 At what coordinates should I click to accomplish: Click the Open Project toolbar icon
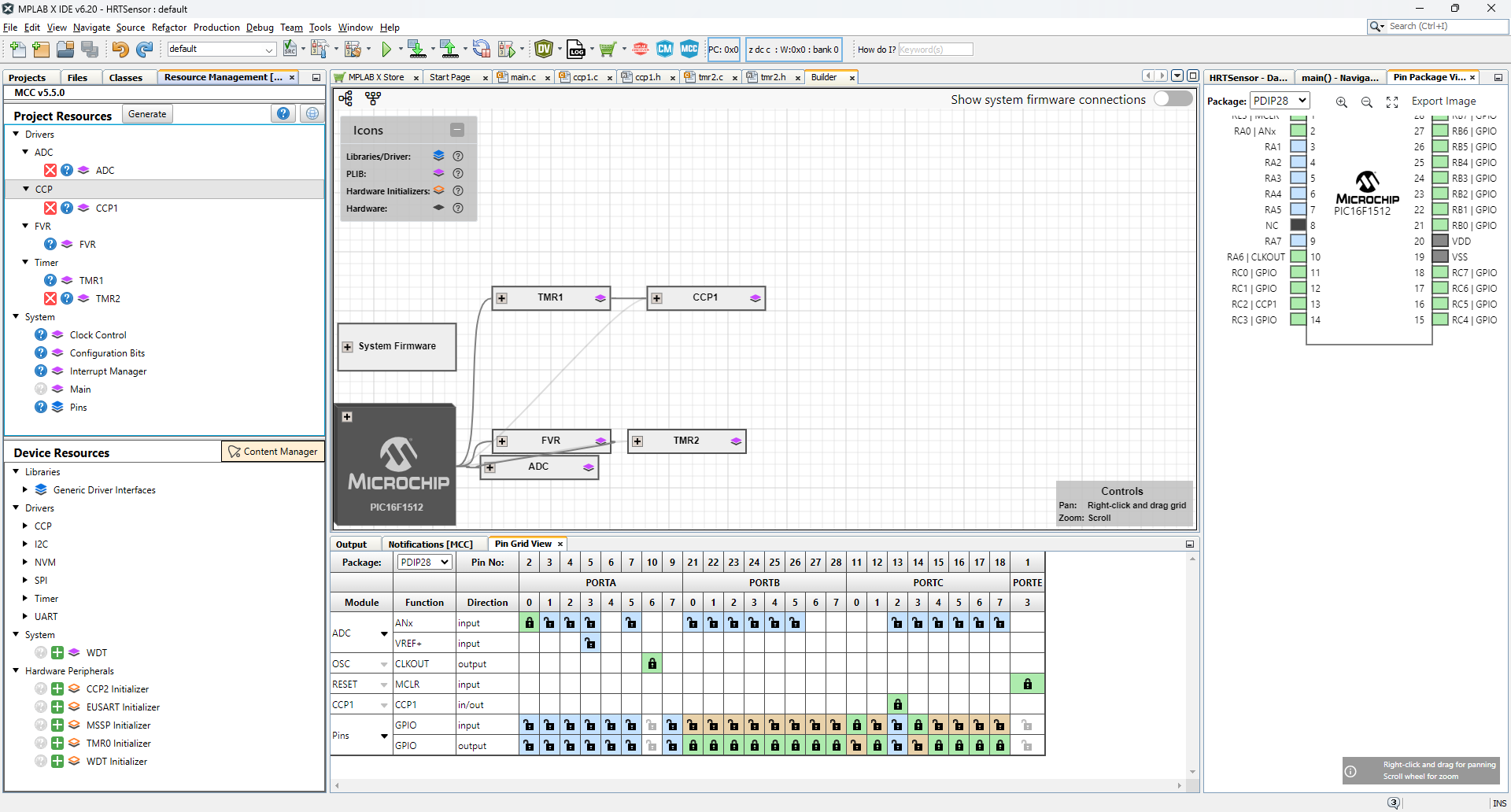click(x=65, y=50)
